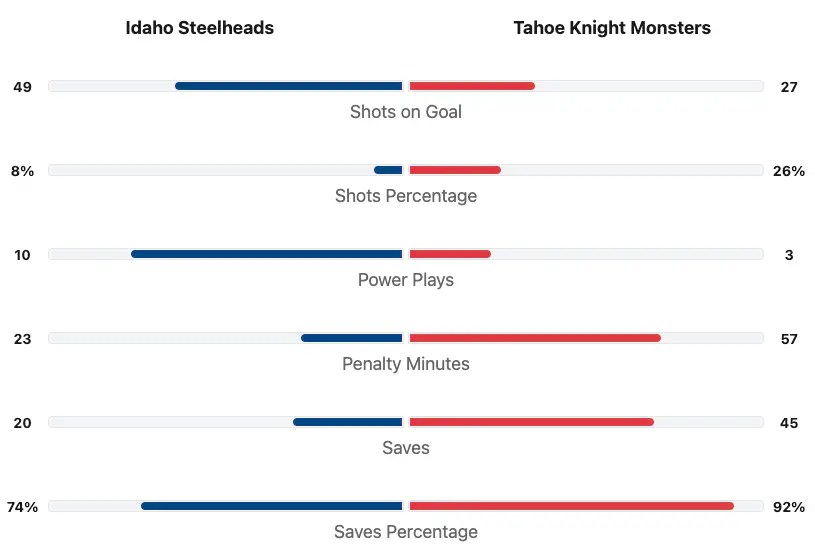
Task: Click the red Shots on Goal bar
Action: tap(472, 86)
